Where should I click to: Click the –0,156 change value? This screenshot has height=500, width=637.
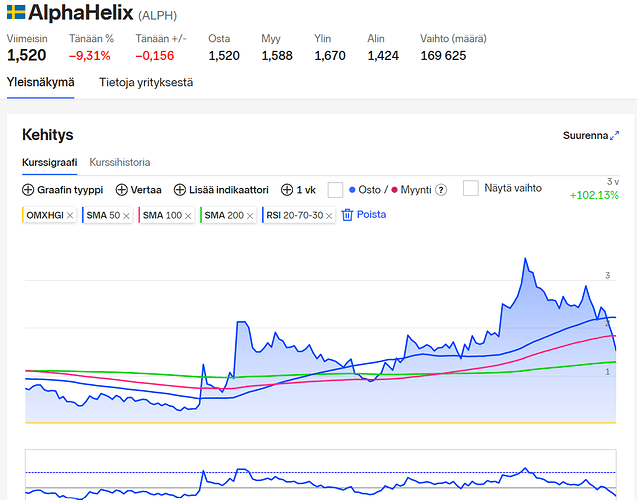coord(155,56)
